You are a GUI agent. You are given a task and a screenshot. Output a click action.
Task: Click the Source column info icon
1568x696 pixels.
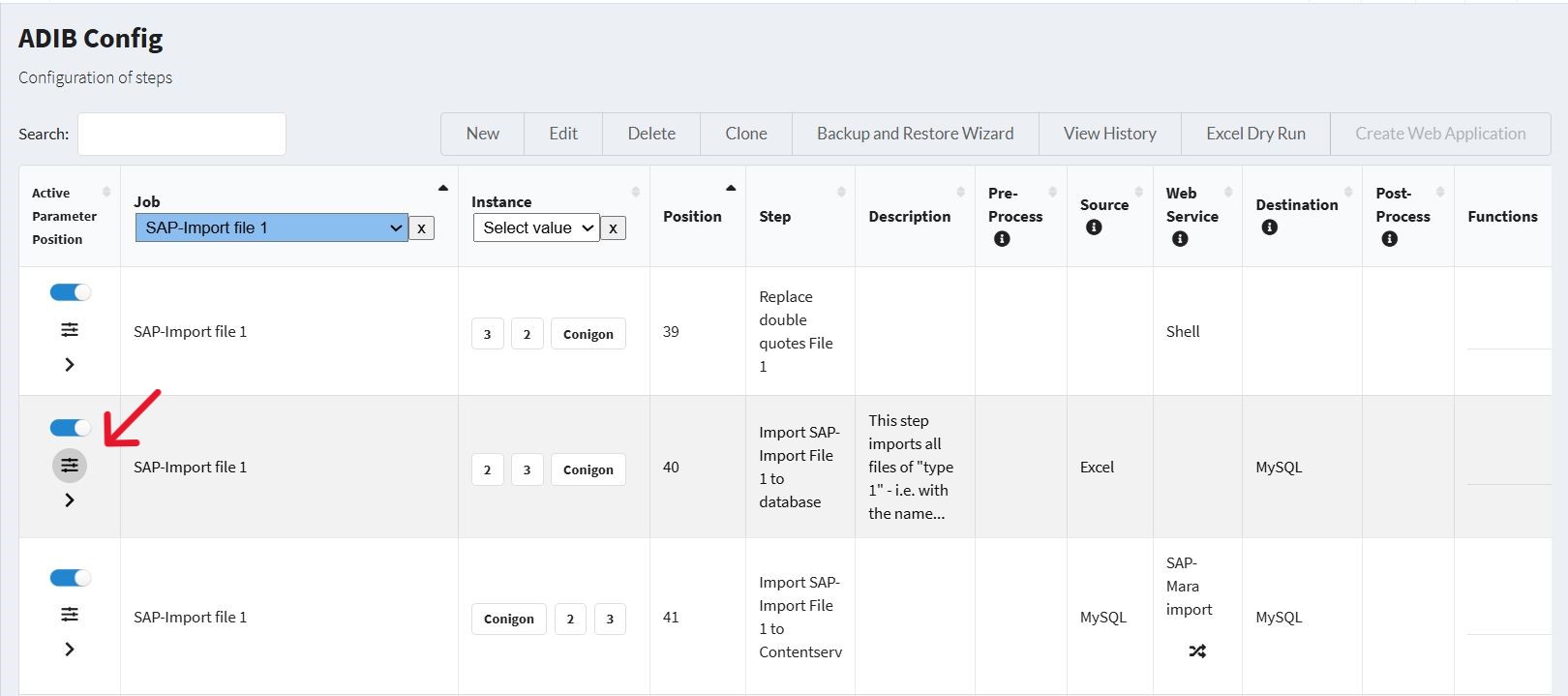(1094, 227)
